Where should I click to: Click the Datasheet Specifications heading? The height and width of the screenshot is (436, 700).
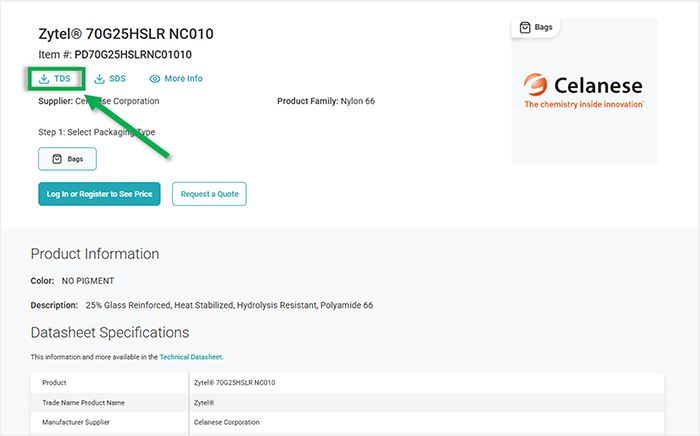110,332
